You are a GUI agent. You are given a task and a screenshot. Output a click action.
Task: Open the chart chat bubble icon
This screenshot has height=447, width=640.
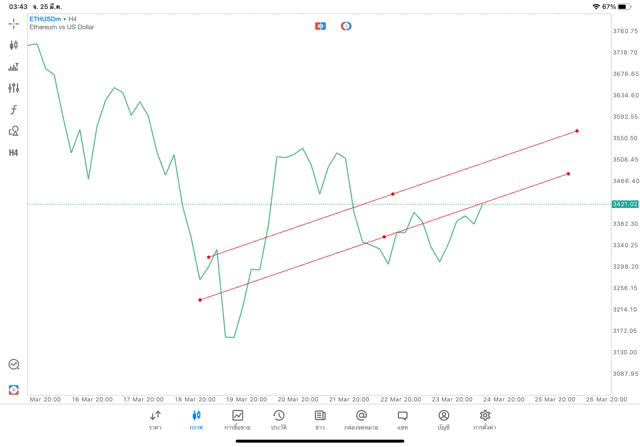[x=14, y=365]
